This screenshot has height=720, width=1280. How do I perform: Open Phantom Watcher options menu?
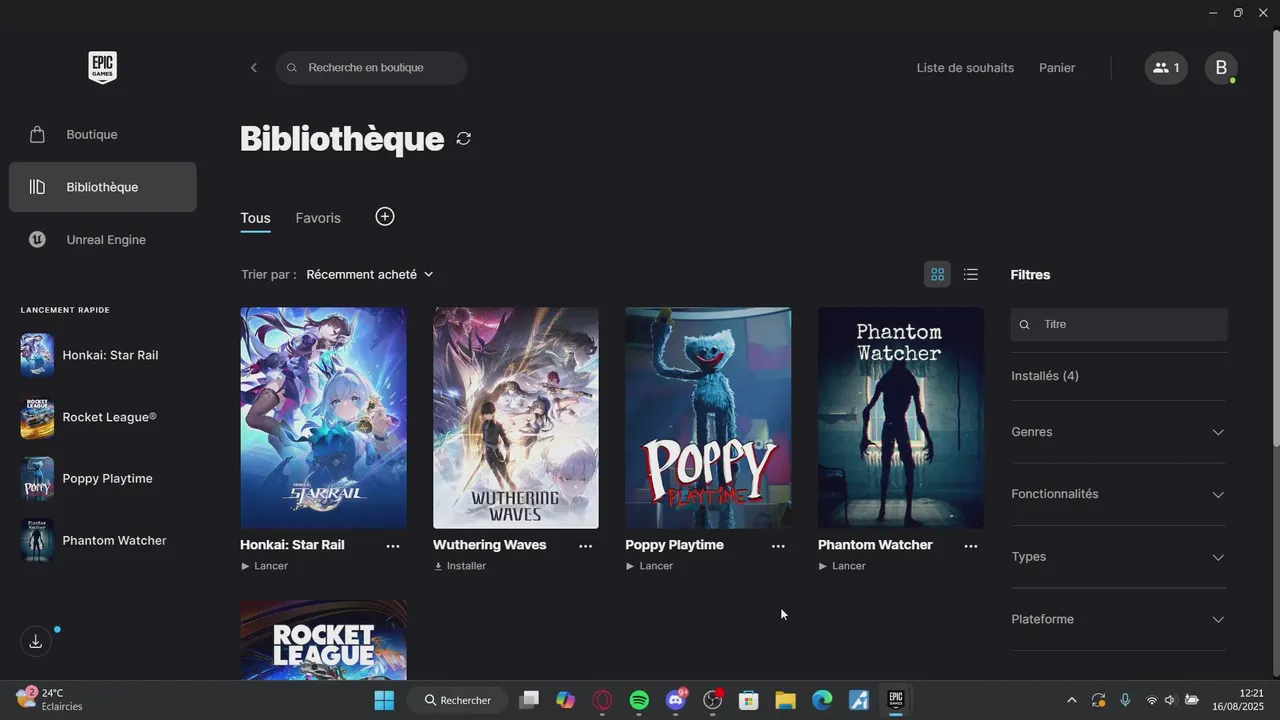[971, 546]
